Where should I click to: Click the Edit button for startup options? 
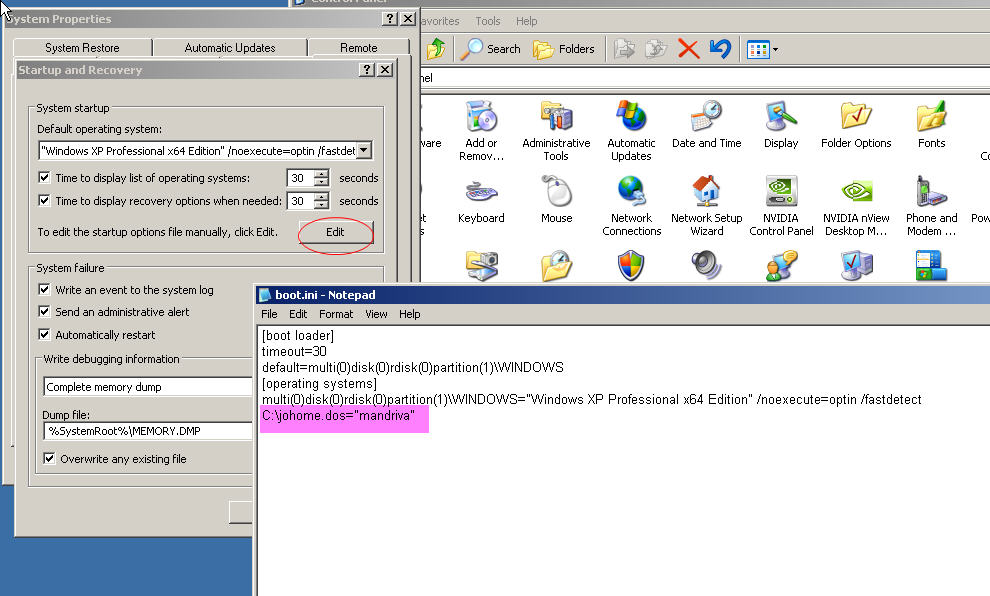335,232
